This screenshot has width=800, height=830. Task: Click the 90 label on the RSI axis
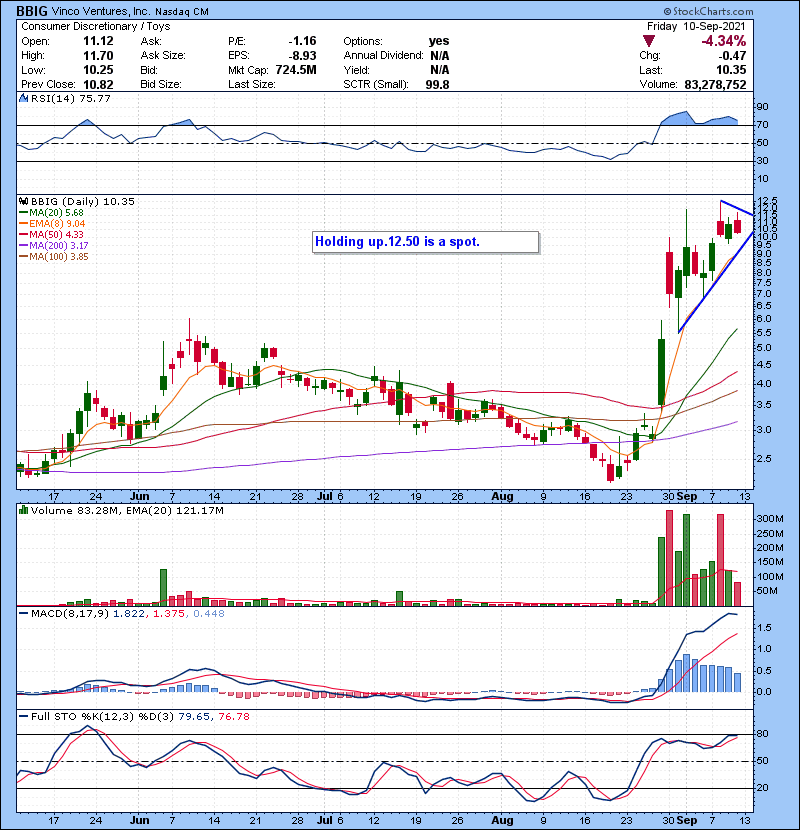click(x=762, y=107)
